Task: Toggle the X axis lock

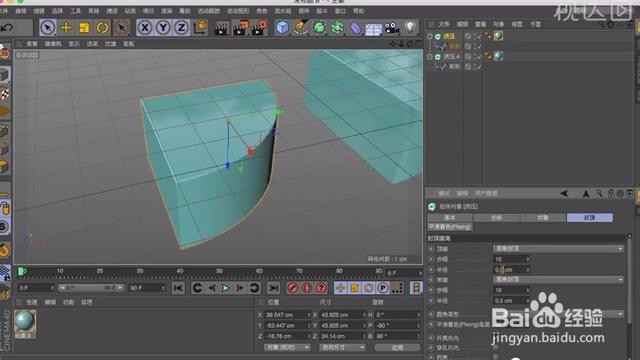Action: click(x=144, y=28)
